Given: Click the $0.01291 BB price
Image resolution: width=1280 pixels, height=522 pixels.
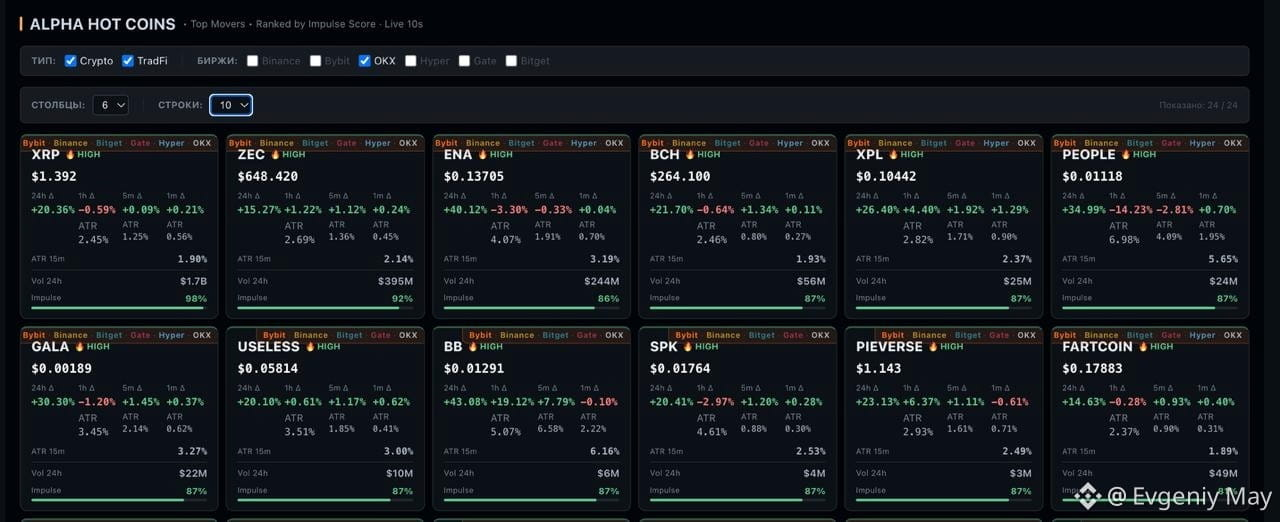Looking at the screenshot, I should pos(474,368).
